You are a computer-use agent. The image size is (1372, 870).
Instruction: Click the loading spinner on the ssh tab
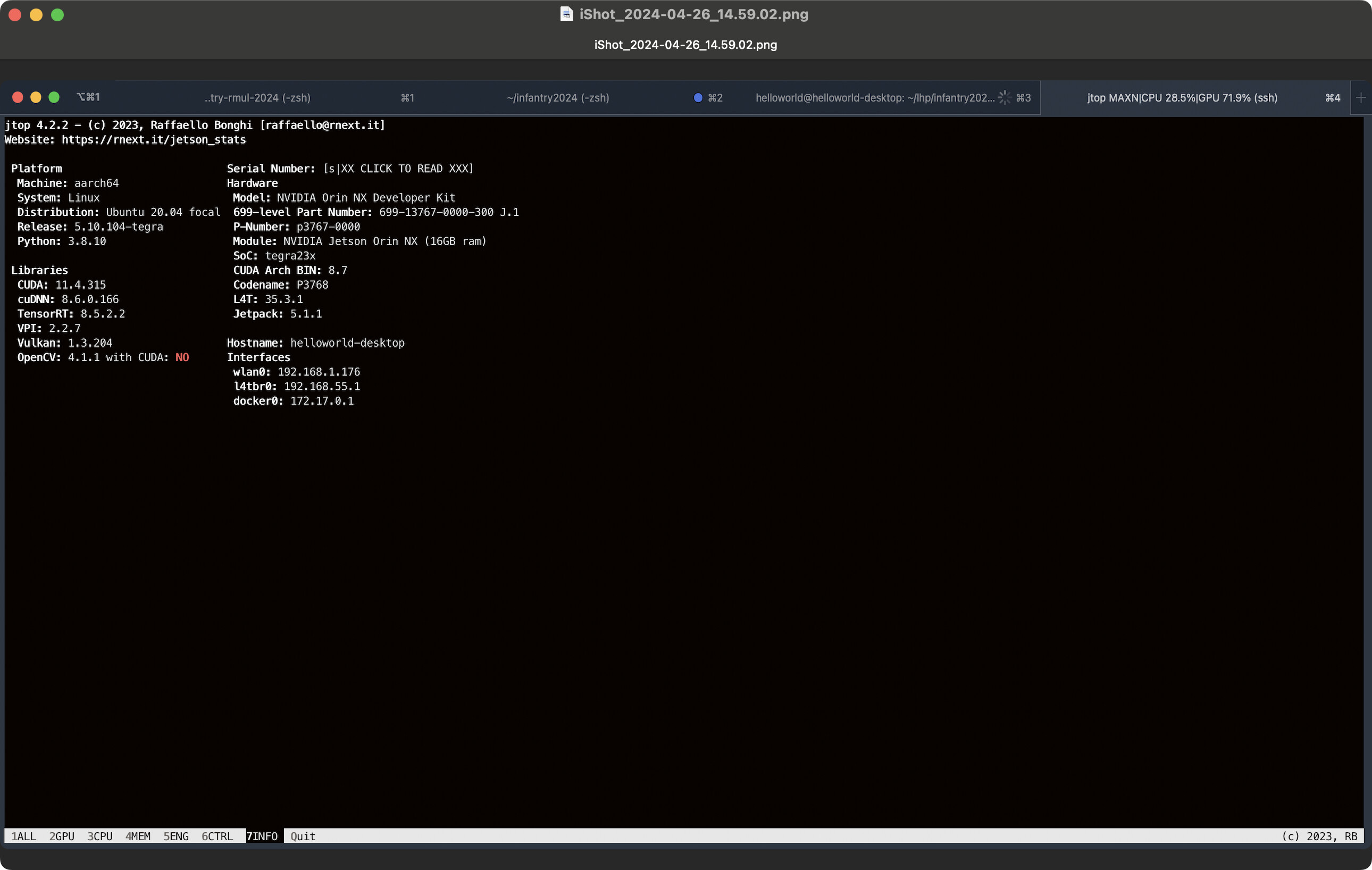coord(1005,97)
